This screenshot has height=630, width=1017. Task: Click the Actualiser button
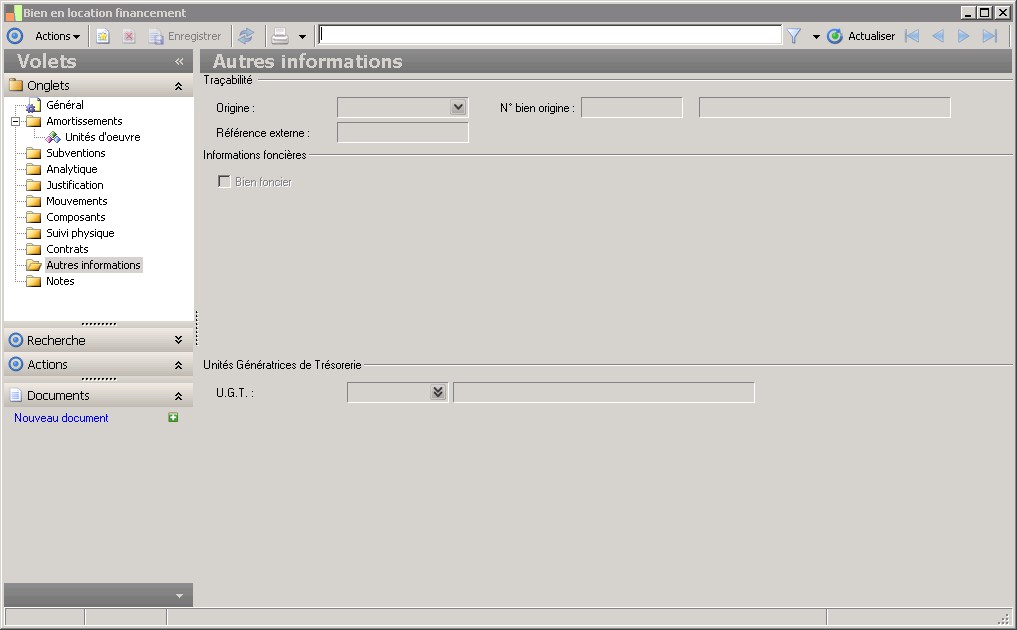coord(861,36)
